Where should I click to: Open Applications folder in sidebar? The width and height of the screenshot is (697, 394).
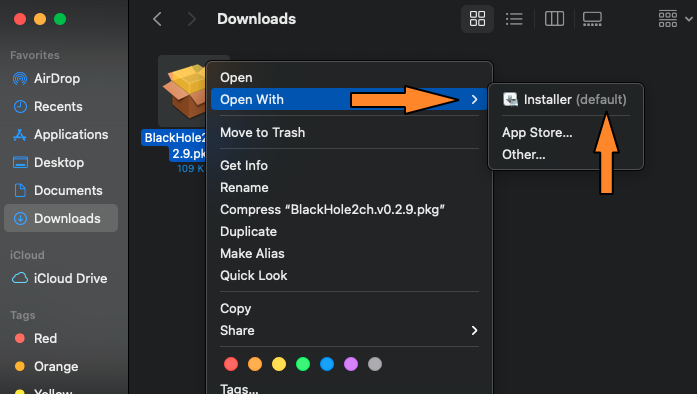pyautogui.click(x=61, y=135)
